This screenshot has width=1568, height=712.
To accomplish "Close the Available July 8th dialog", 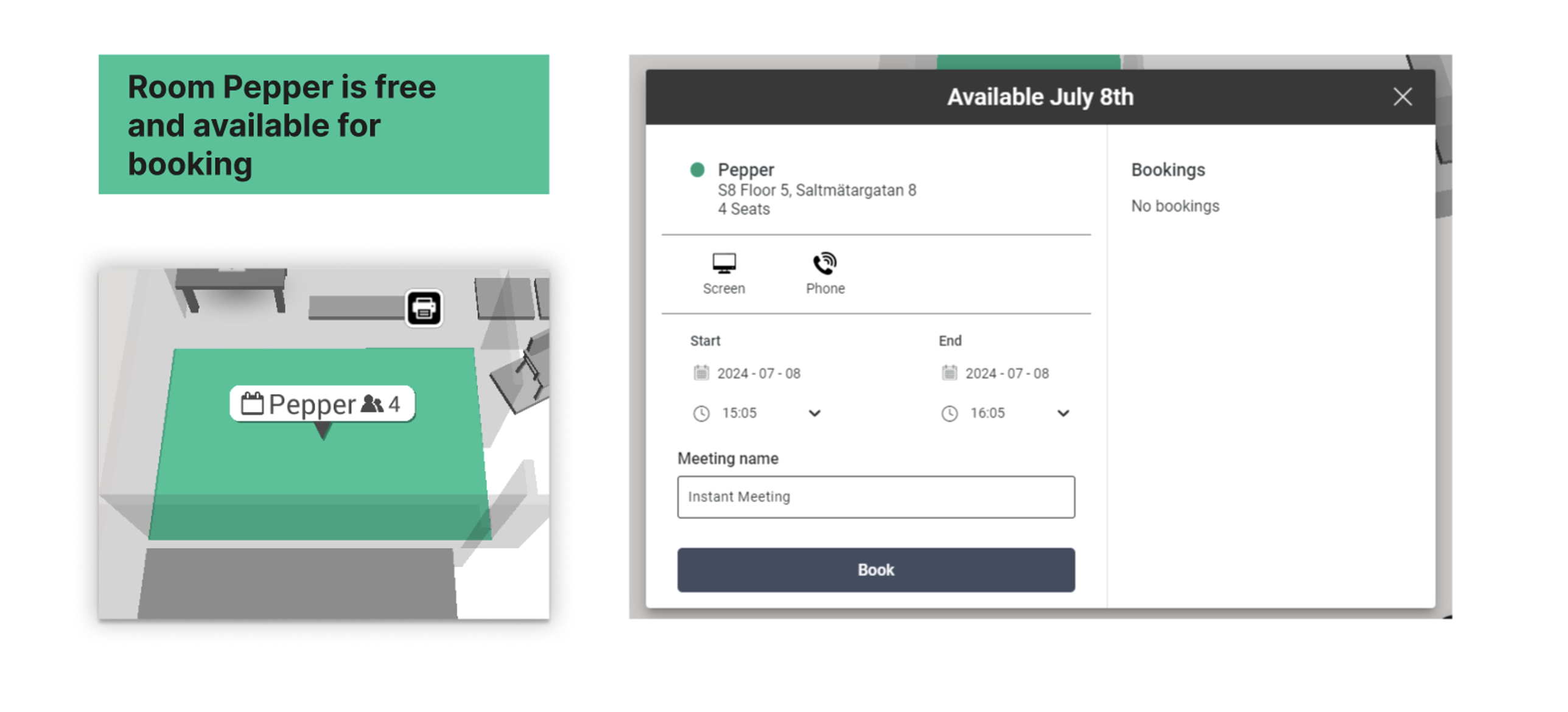I will 1402,97.
